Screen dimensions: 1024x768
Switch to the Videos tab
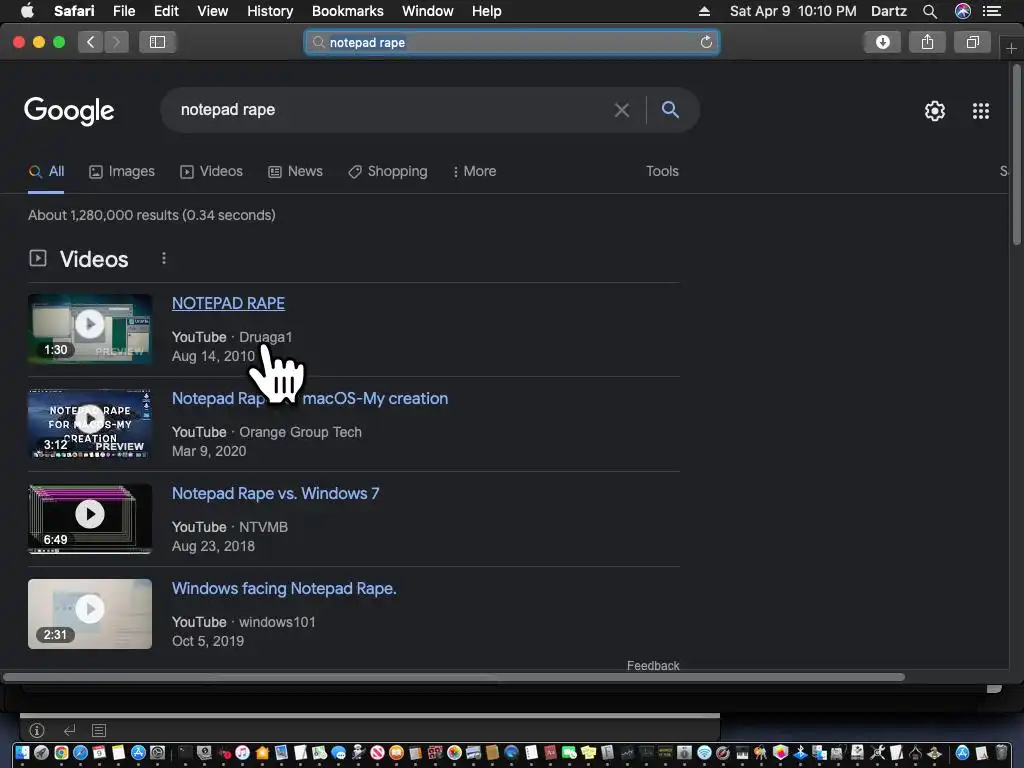point(212,171)
